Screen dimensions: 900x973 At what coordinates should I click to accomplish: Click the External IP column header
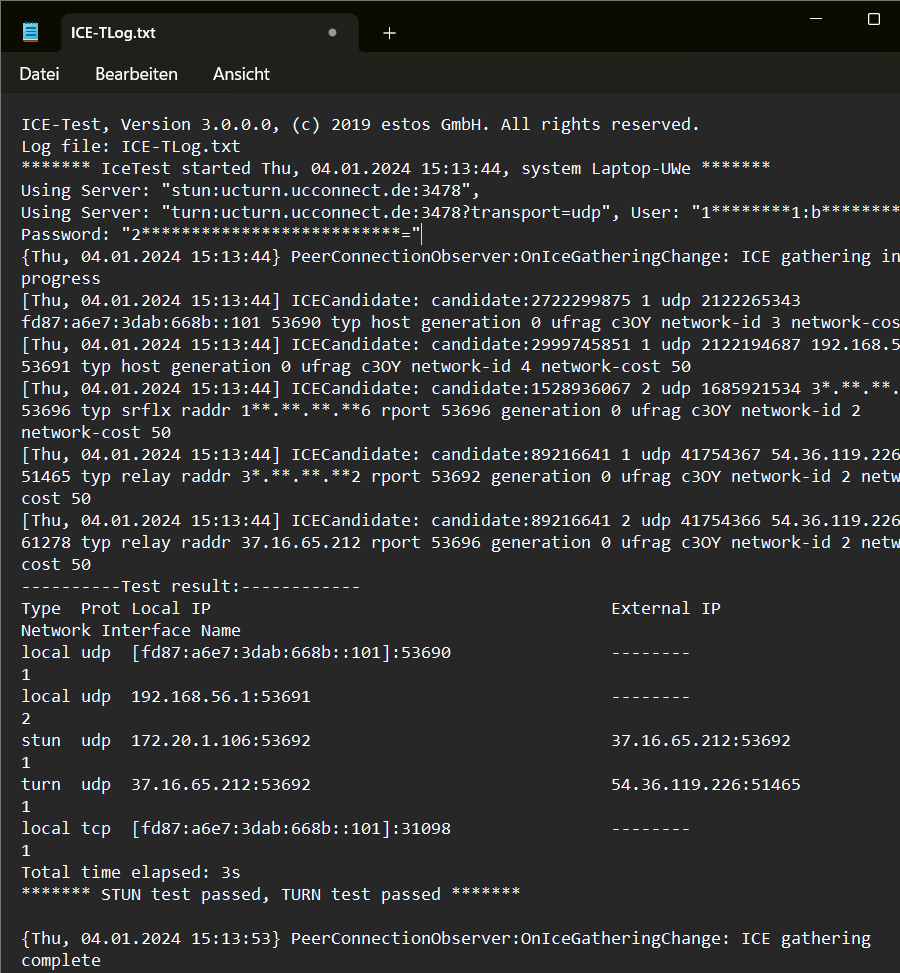[665, 608]
